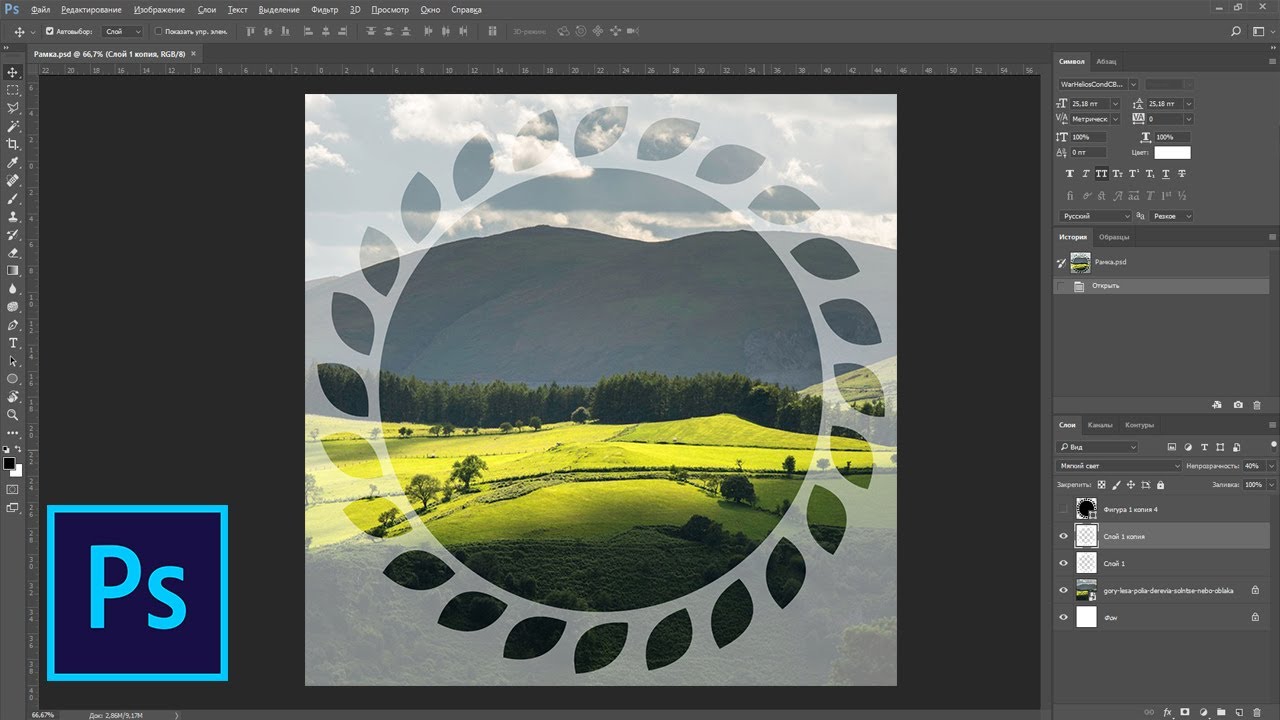This screenshot has height=720, width=1280.
Task: Toggle the Автовыбор checkbox
Action: pos(50,31)
